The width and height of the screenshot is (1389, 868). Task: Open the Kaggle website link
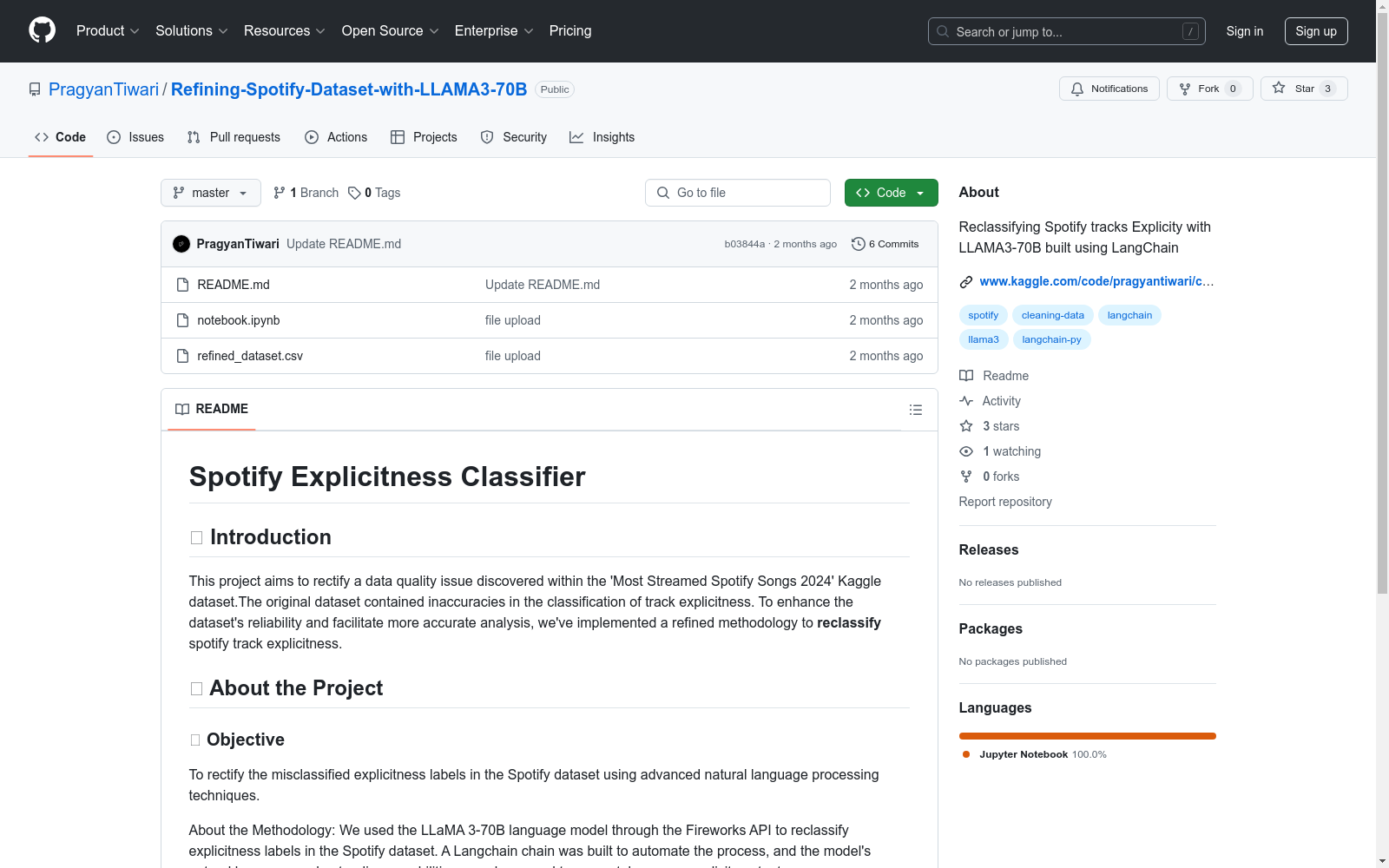1096,281
